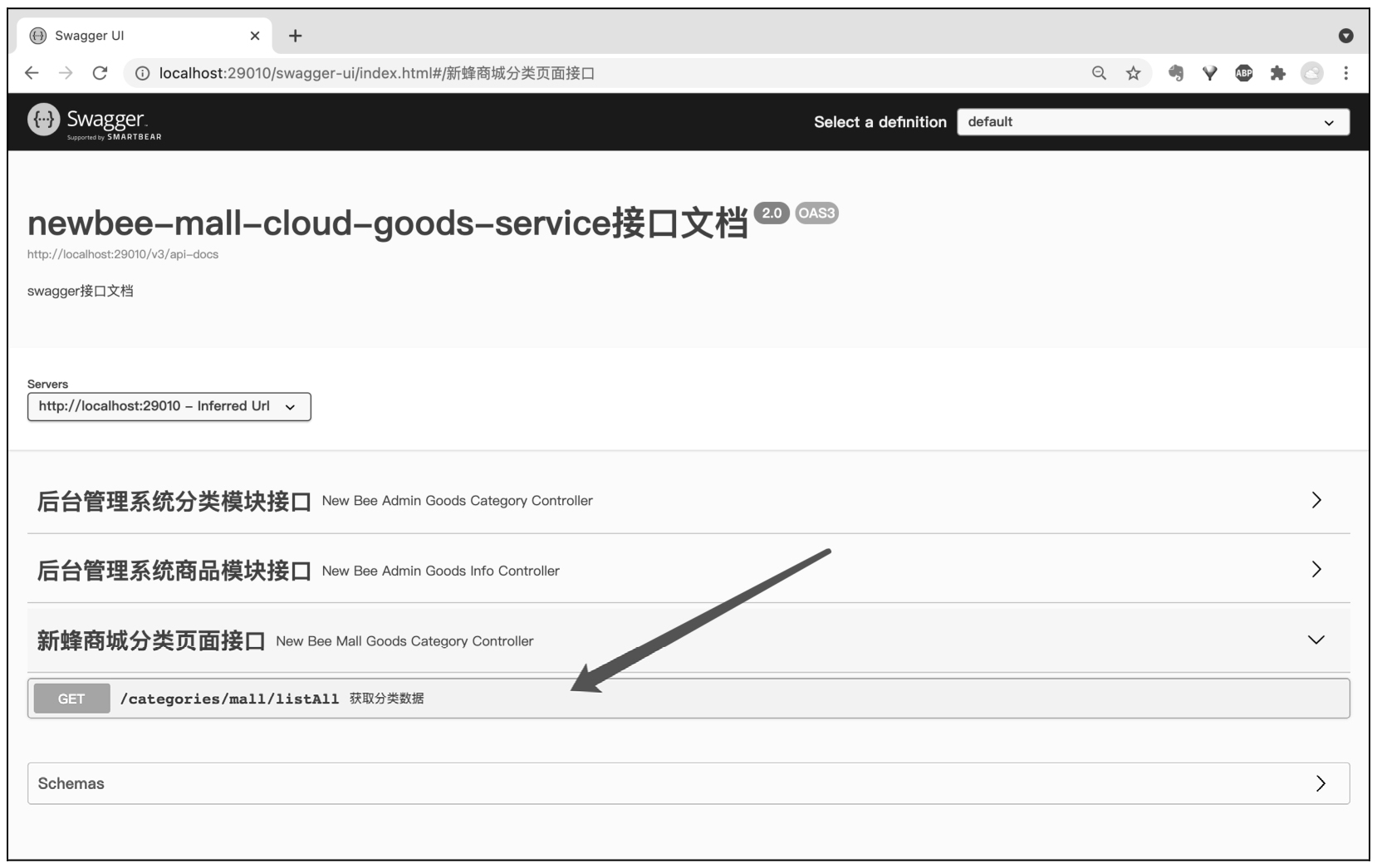Expand 后台管理系统商品模块接口 section chevron
Viewport: 1377px width, 868px height.
pos(1316,569)
